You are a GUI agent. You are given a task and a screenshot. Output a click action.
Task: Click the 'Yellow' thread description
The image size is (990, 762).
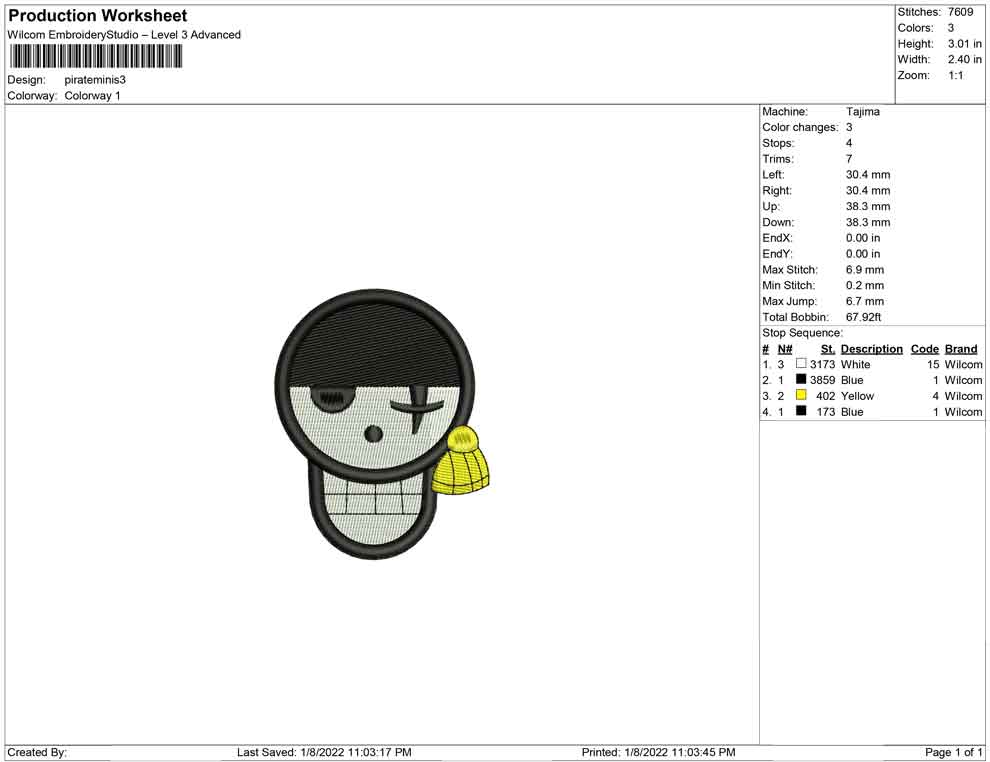tap(857, 396)
